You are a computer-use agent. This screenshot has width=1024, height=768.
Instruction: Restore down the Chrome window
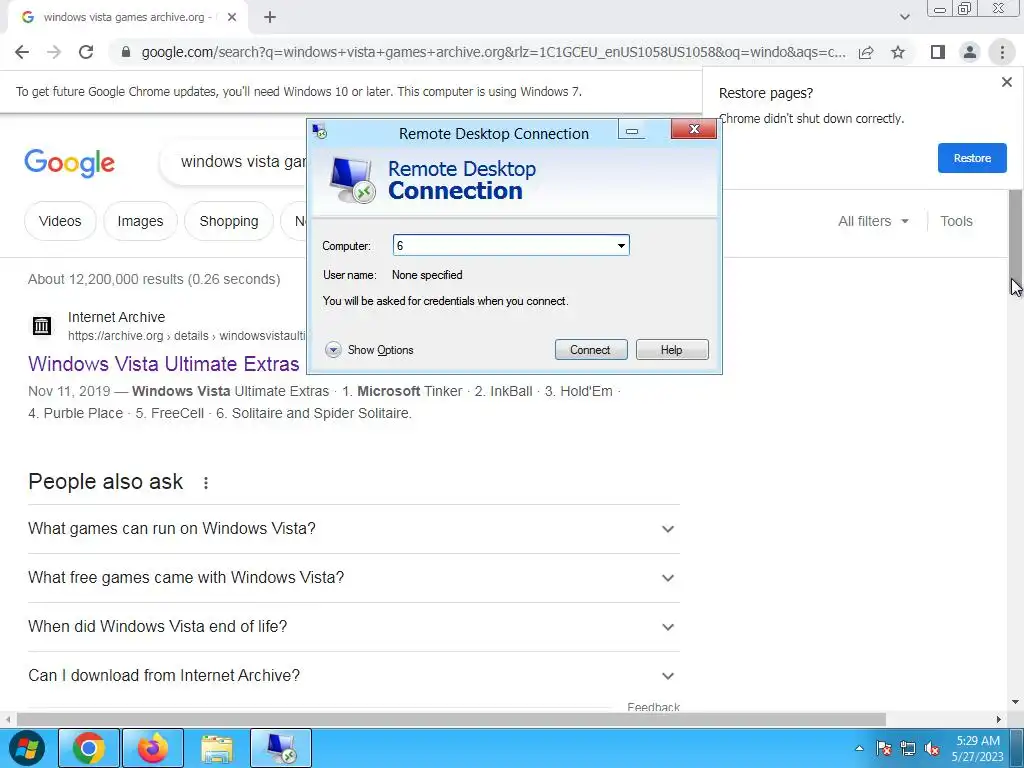[x=965, y=9]
